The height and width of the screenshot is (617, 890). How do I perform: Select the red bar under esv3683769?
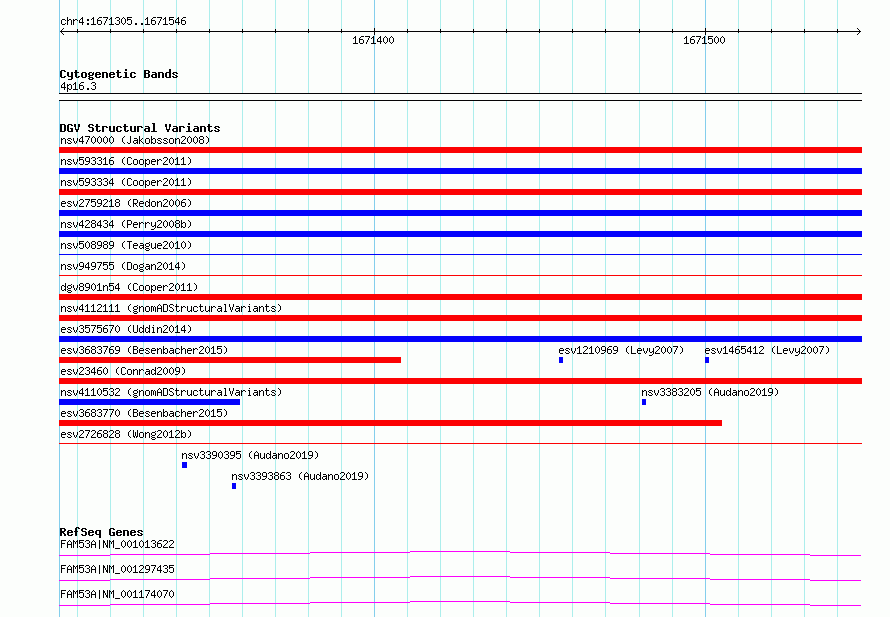230,360
